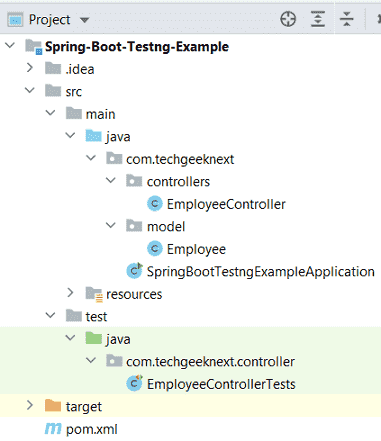Select the com.techgeeknext.controller package label

(x=210, y=362)
